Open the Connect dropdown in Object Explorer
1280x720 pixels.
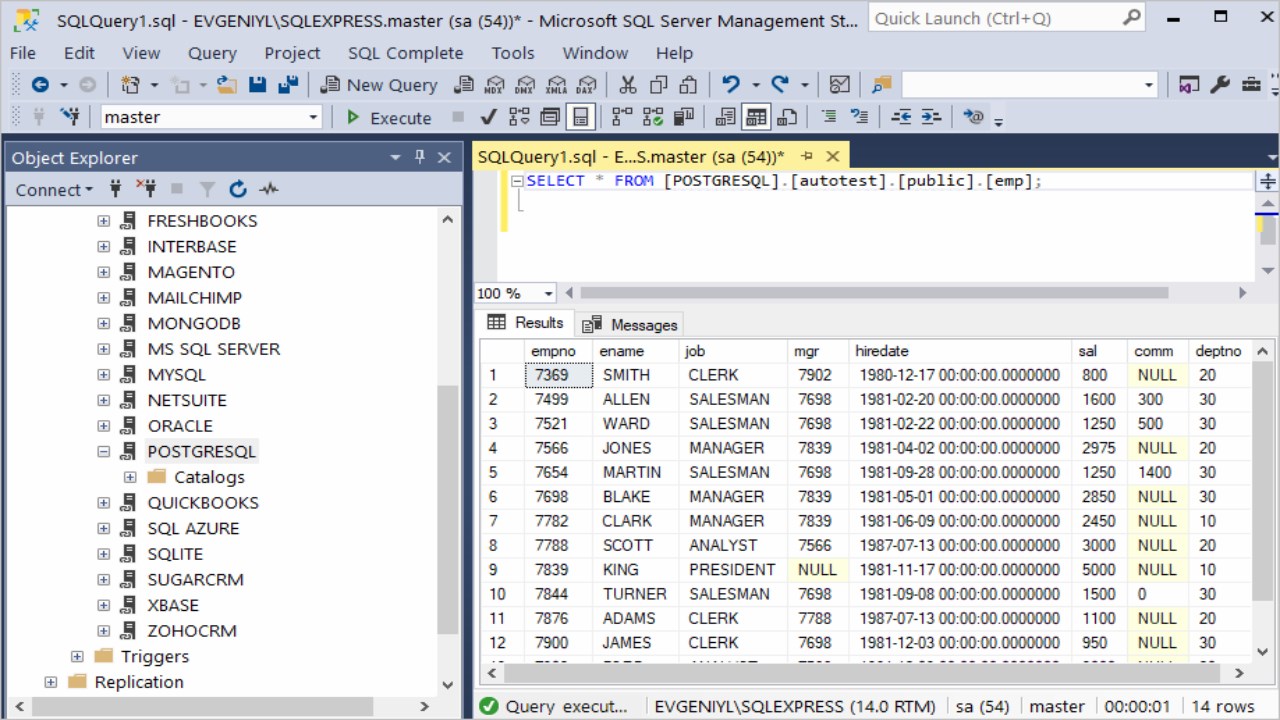pyautogui.click(x=54, y=189)
